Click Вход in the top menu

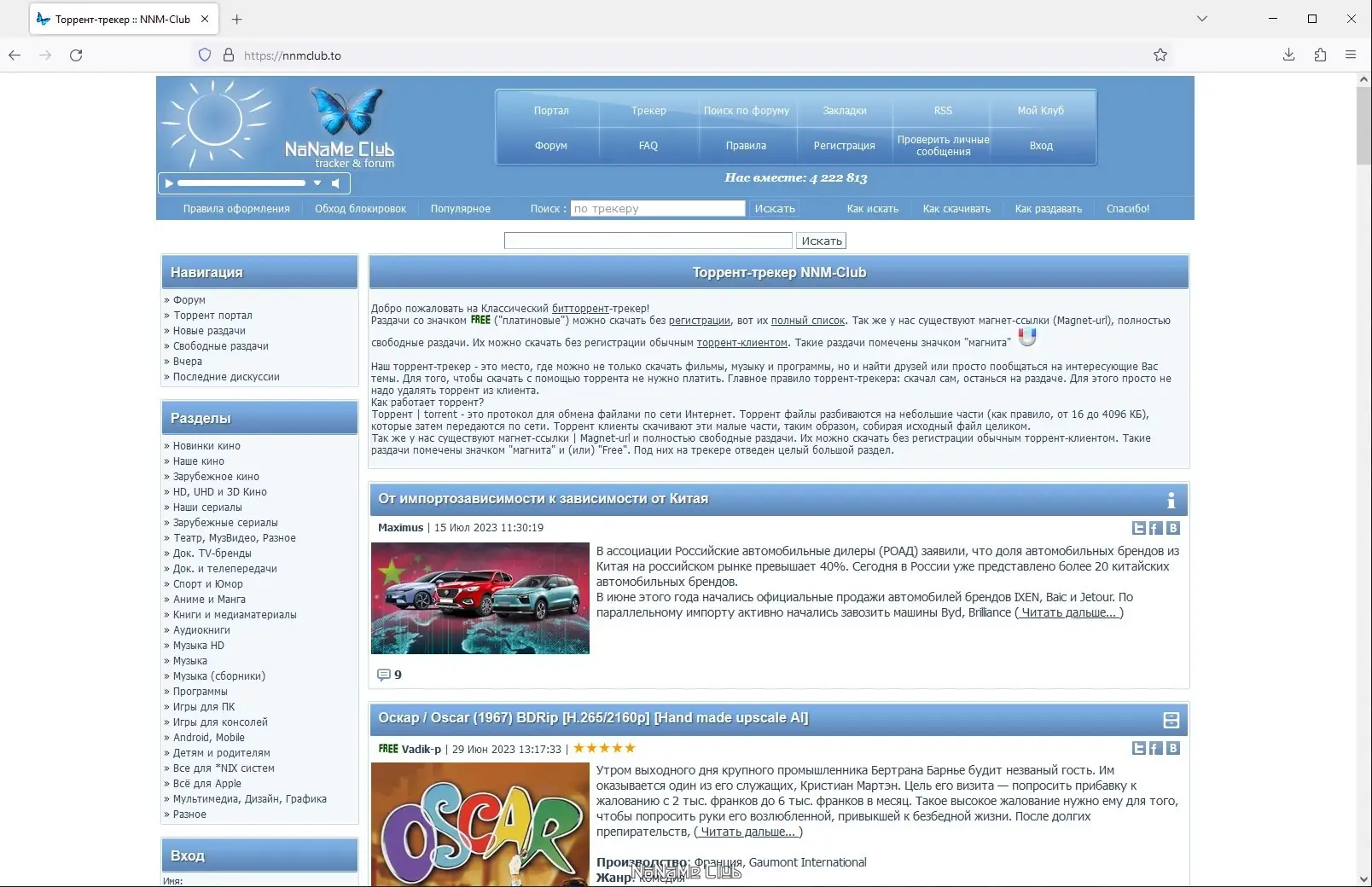click(1041, 146)
